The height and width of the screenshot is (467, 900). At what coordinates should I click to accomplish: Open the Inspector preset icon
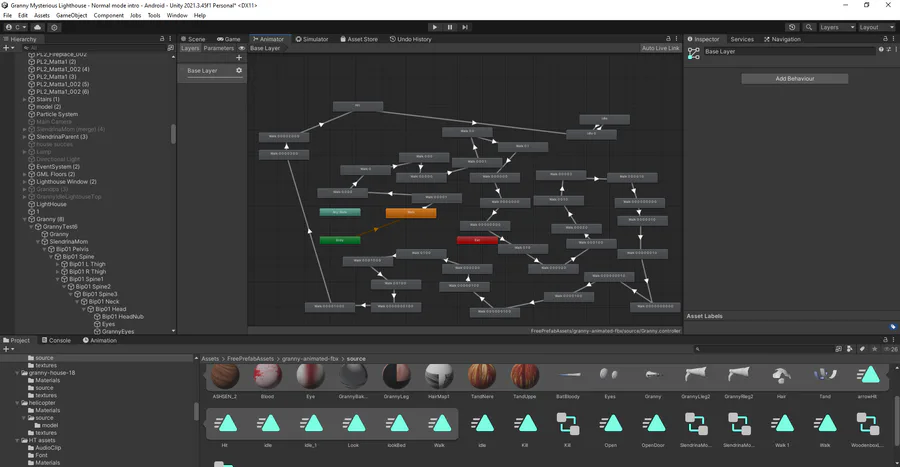click(889, 49)
